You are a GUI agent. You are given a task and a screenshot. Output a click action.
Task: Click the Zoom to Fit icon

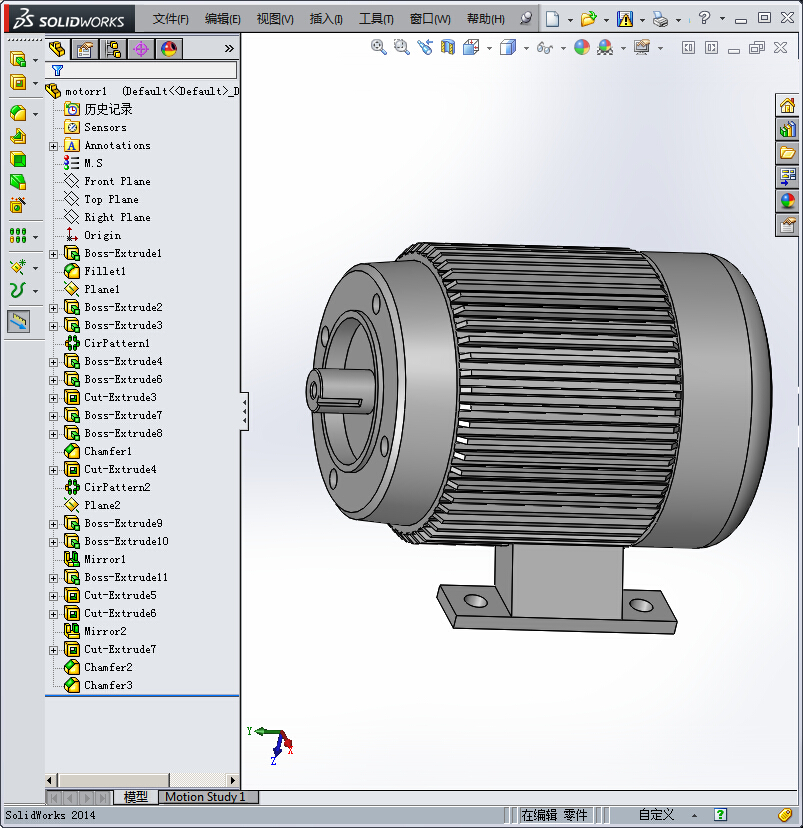click(x=379, y=47)
